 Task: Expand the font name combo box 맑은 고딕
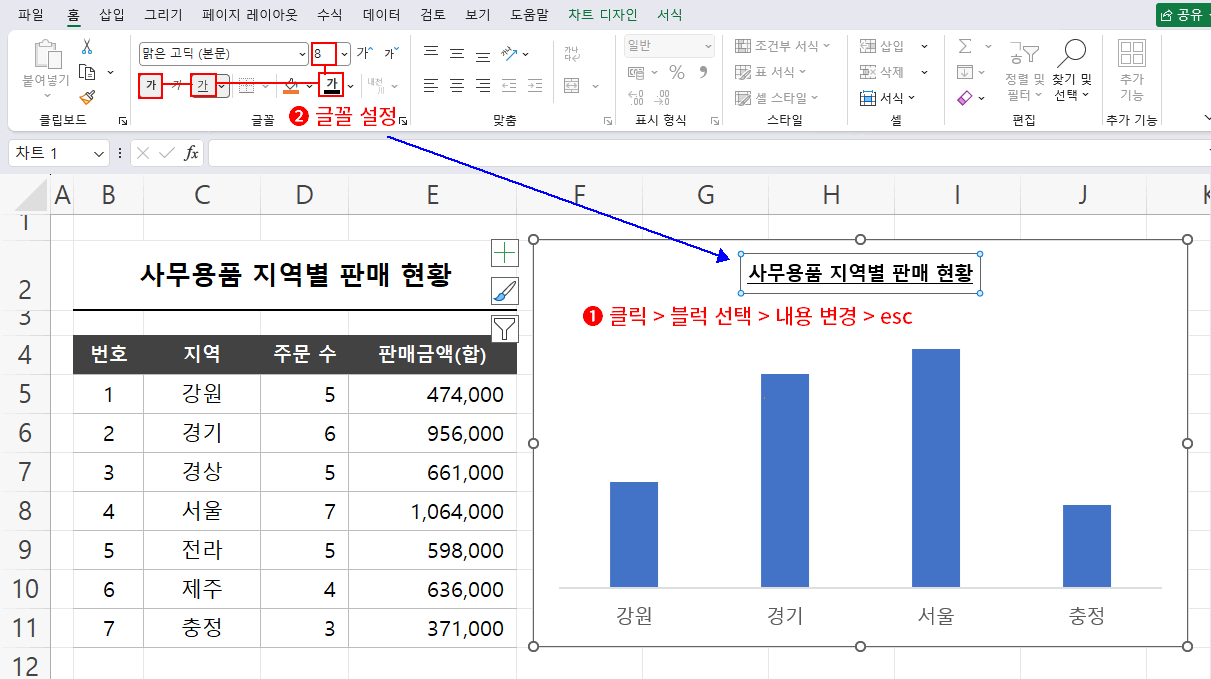pyautogui.click(x=303, y=54)
